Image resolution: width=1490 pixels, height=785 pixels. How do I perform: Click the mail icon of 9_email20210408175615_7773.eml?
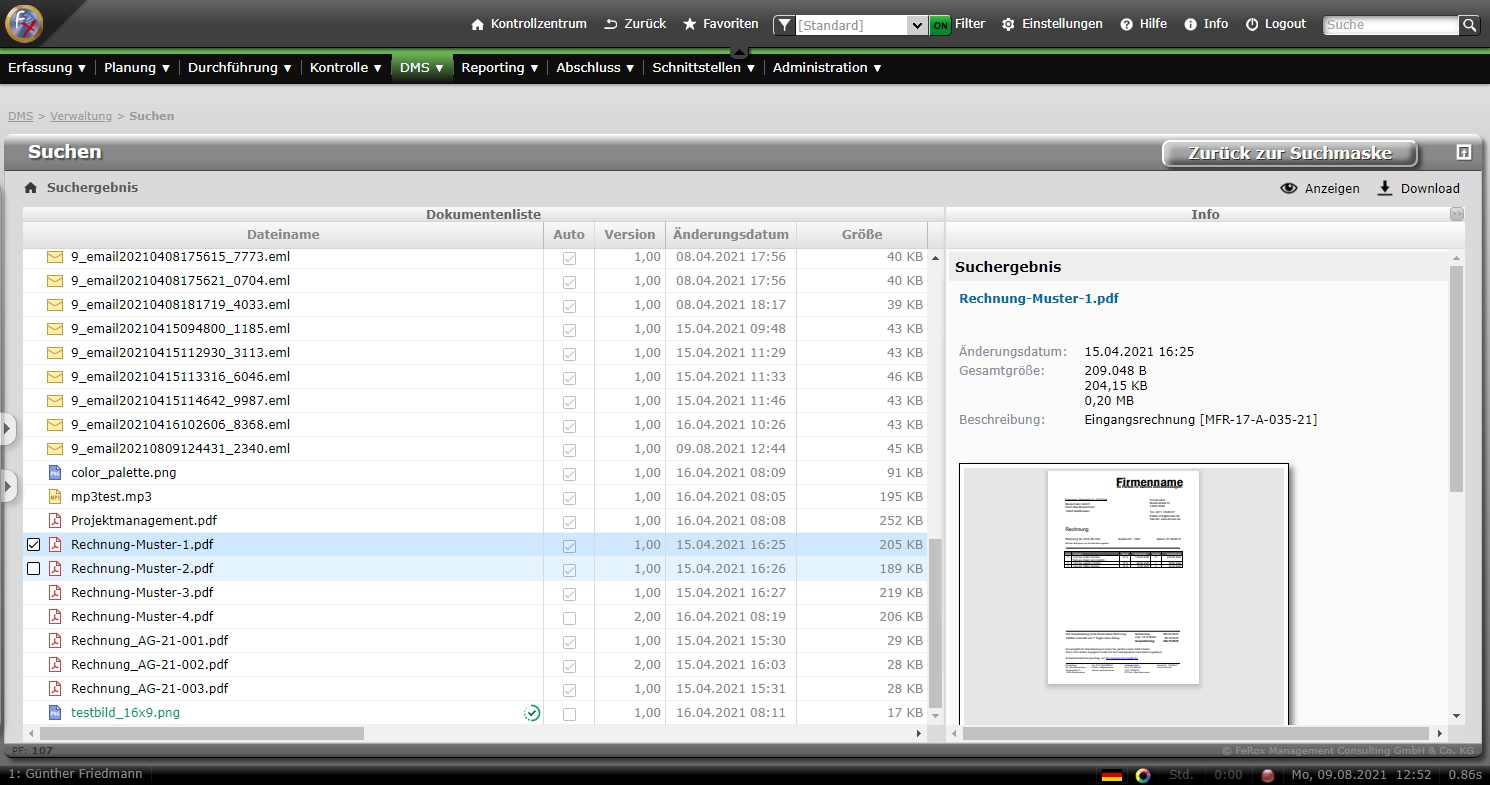(55, 257)
